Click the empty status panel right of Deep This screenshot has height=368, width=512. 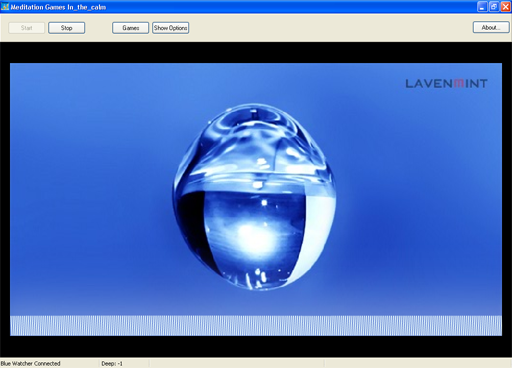click(237, 363)
